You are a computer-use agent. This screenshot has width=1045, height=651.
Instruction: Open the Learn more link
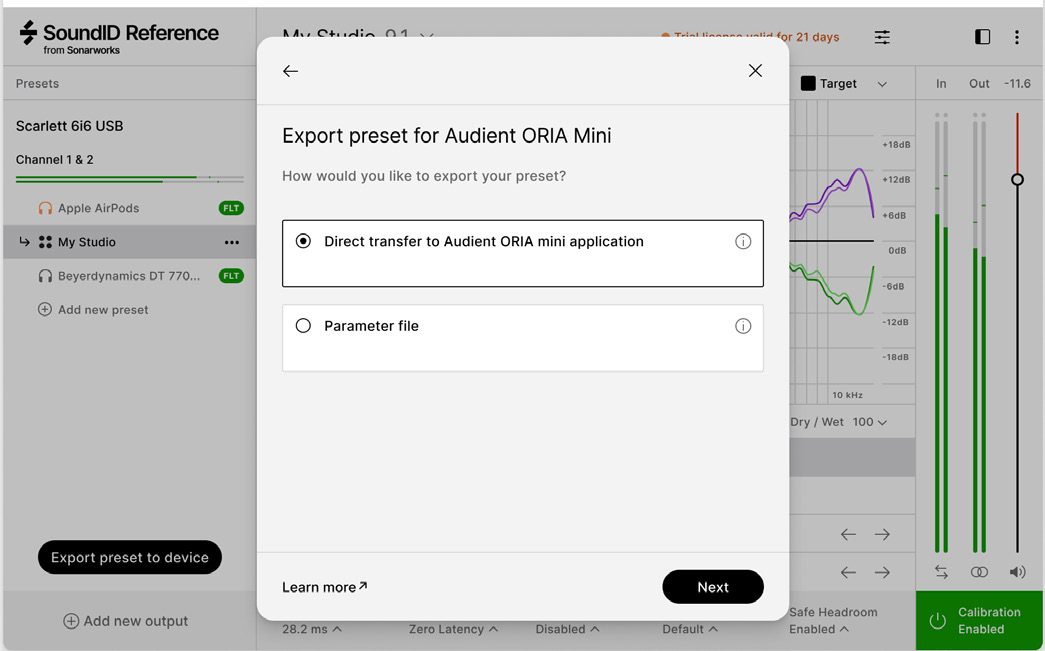(325, 587)
